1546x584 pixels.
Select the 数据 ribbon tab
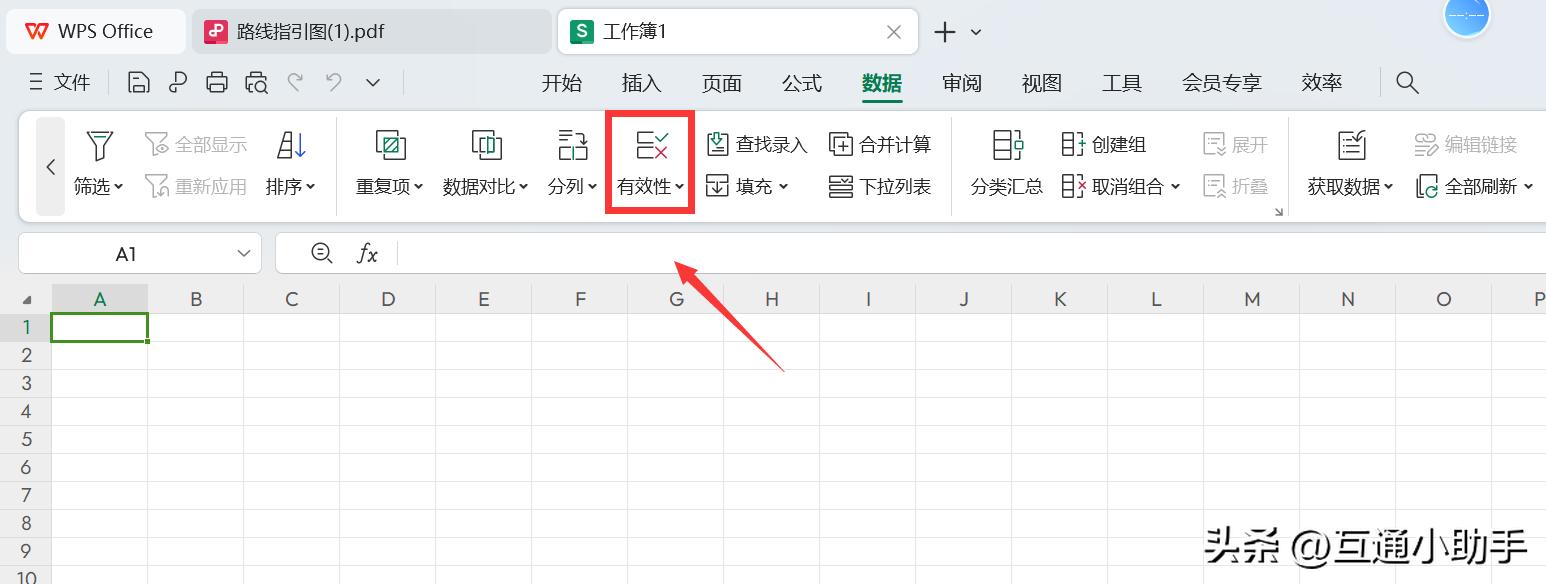coord(882,83)
